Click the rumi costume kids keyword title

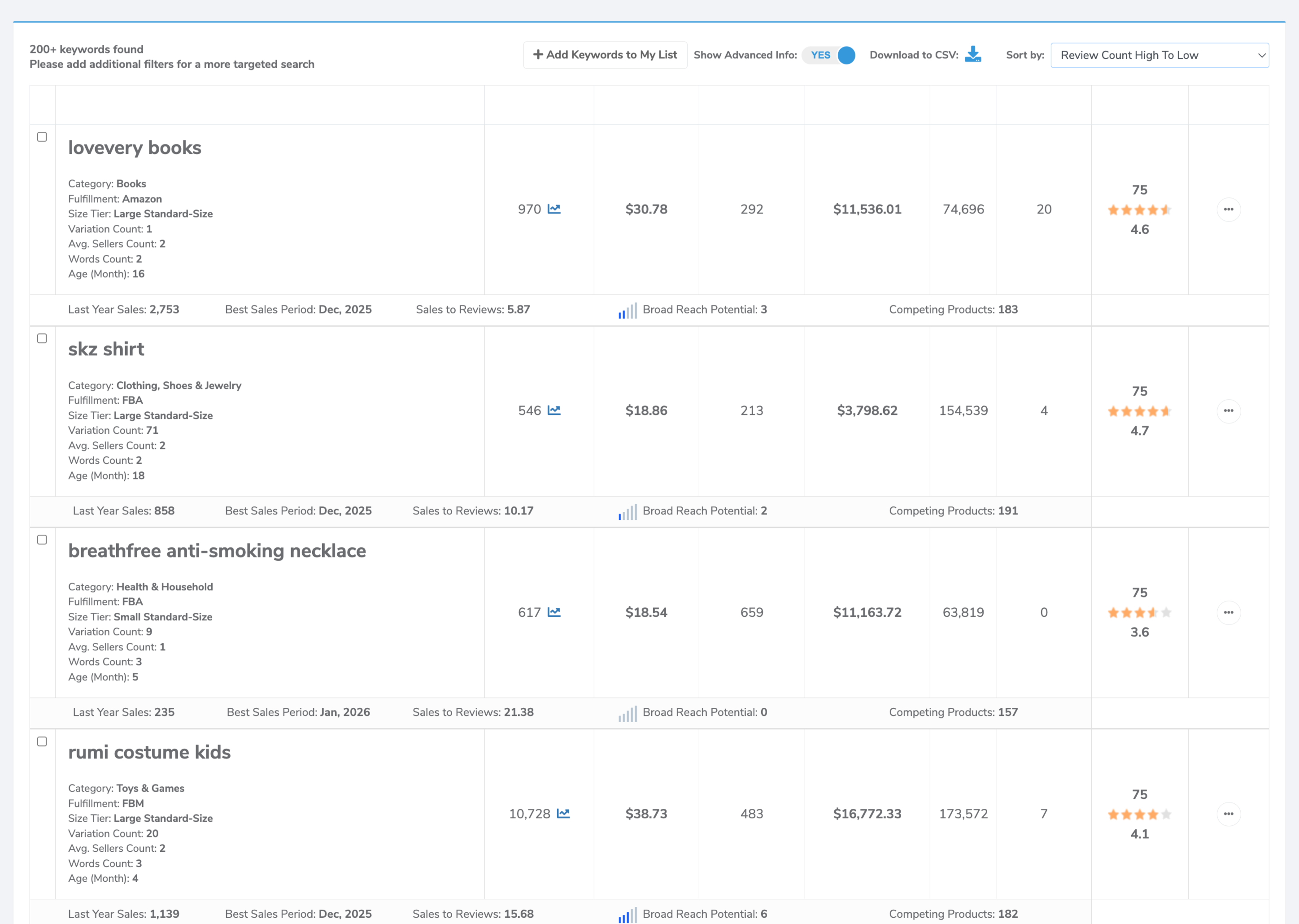150,752
